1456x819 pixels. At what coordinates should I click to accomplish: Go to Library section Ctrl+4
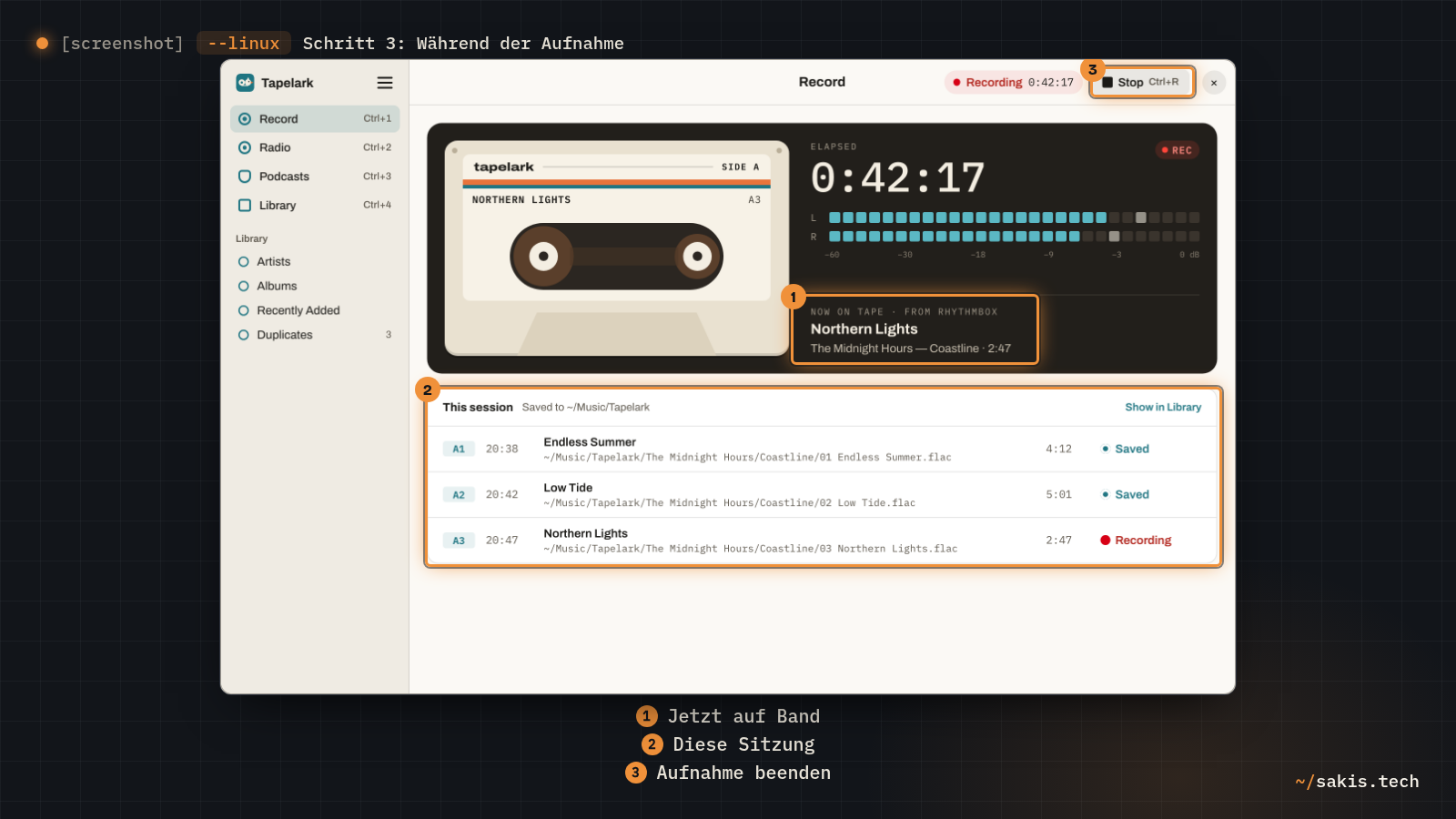[315, 206]
